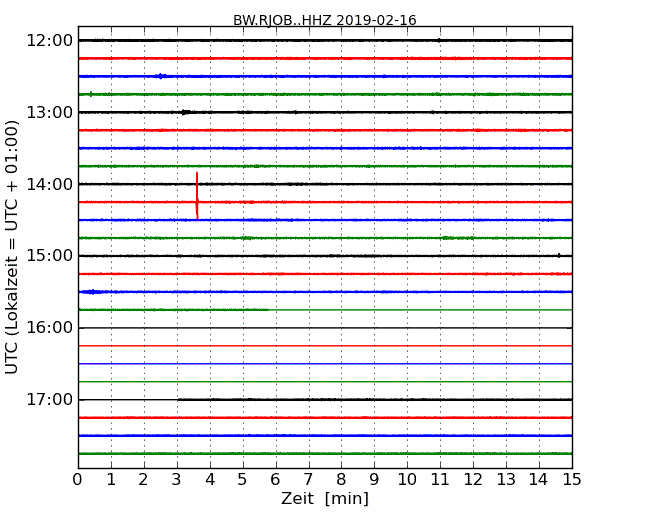This screenshot has width=650, height=520.
Task: Click the x-axis label Zeit [min]
Action: click(x=325, y=498)
